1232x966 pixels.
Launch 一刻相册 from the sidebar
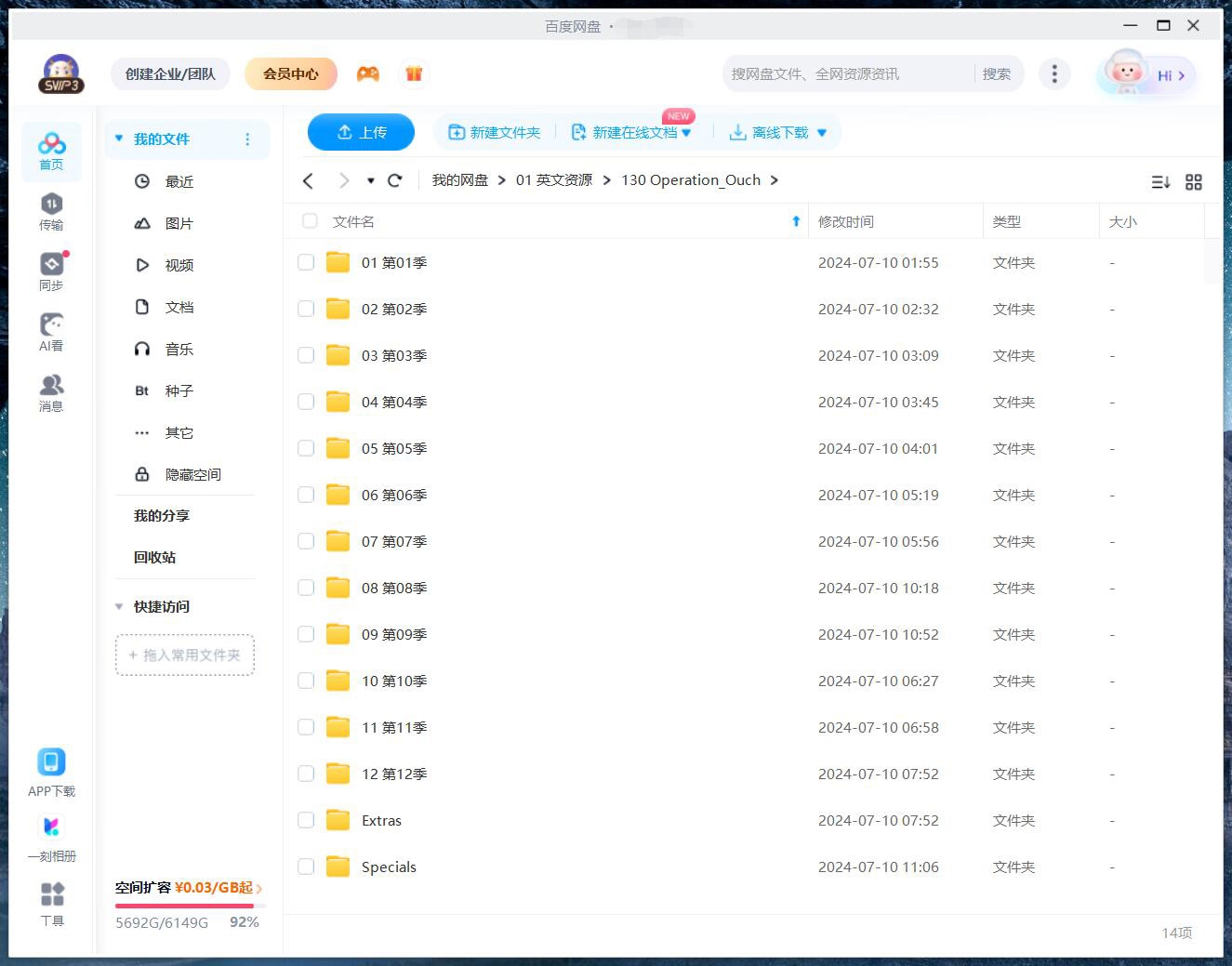click(51, 832)
